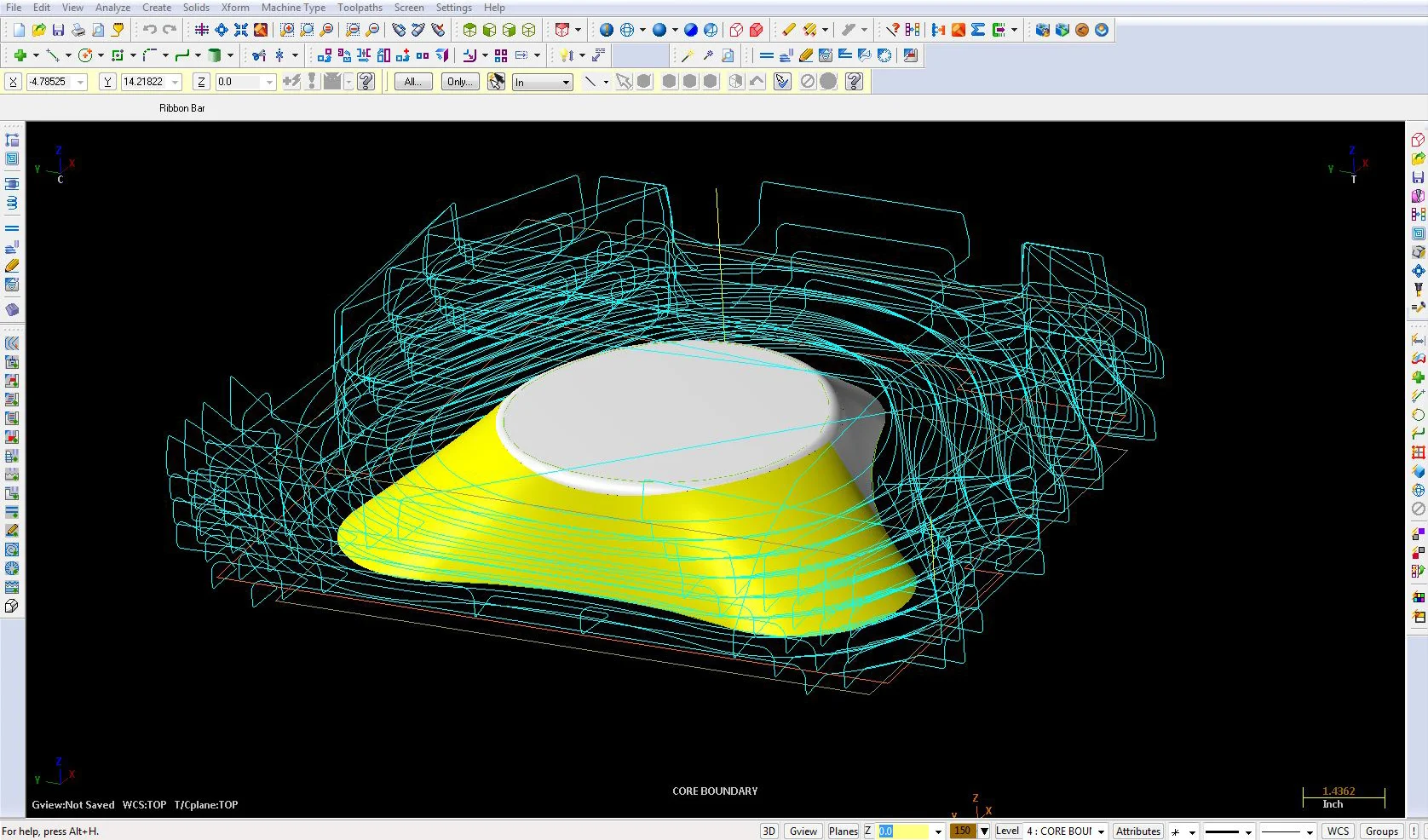Click the Z depth 0.0 field in status bar
Viewport: 1428px width, 840px height.
[903, 831]
